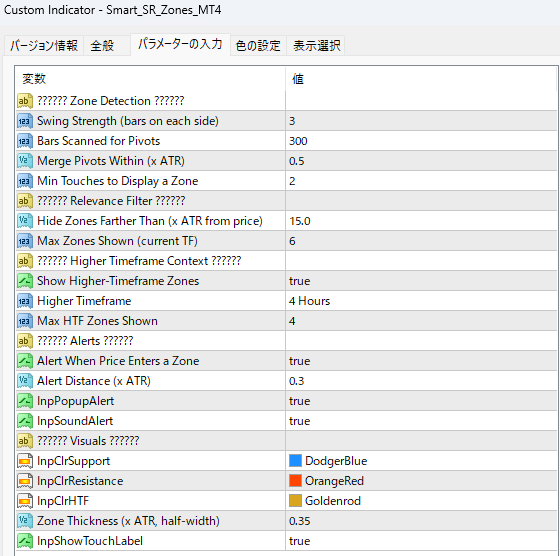
Task: Switch to the 色の設定 tab
Action: [258, 46]
